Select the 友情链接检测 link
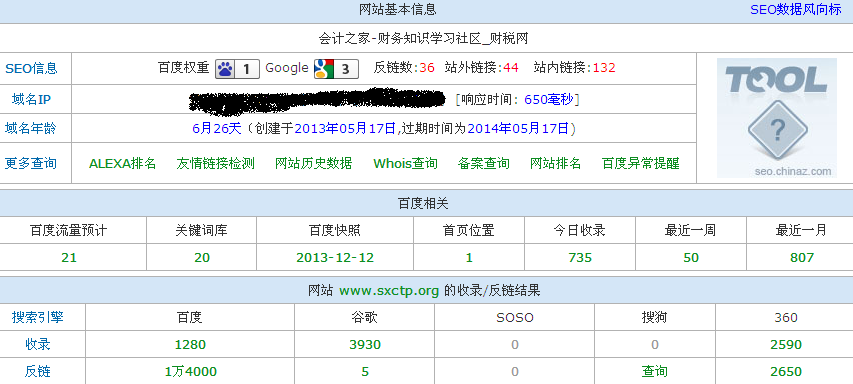The width and height of the screenshot is (853, 384). [x=215, y=163]
